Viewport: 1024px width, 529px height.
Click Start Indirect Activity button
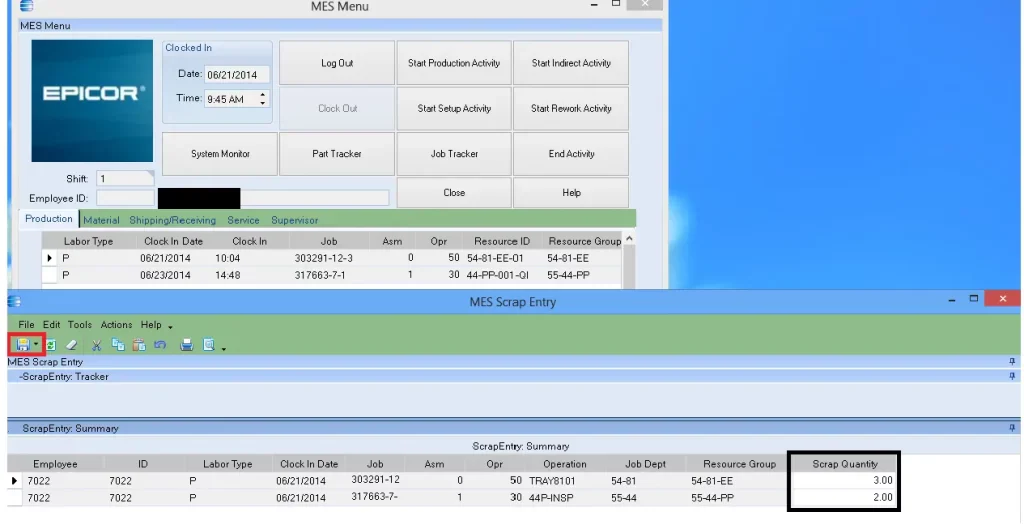(x=571, y=63)
